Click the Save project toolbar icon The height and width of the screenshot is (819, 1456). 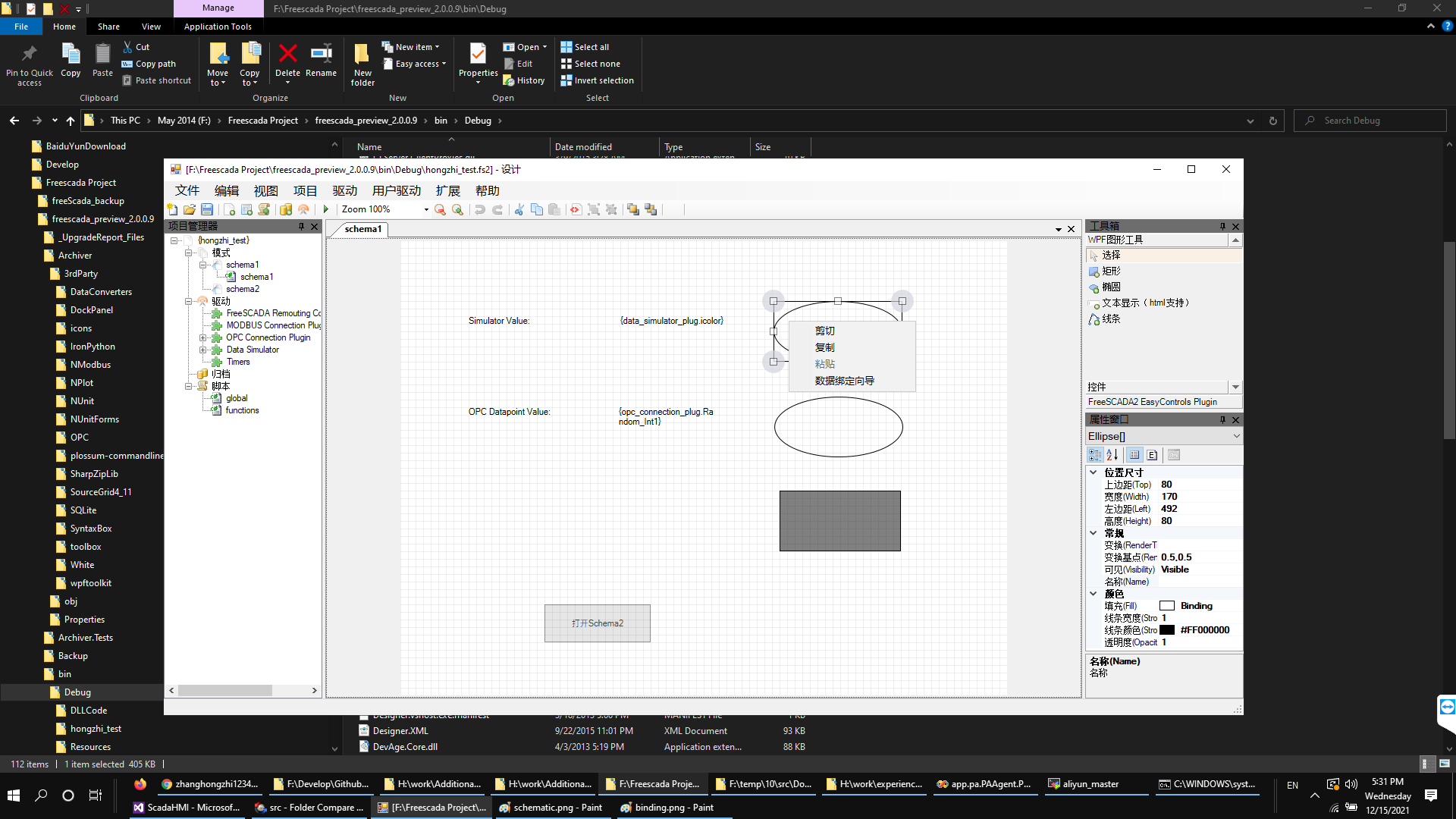207,209
